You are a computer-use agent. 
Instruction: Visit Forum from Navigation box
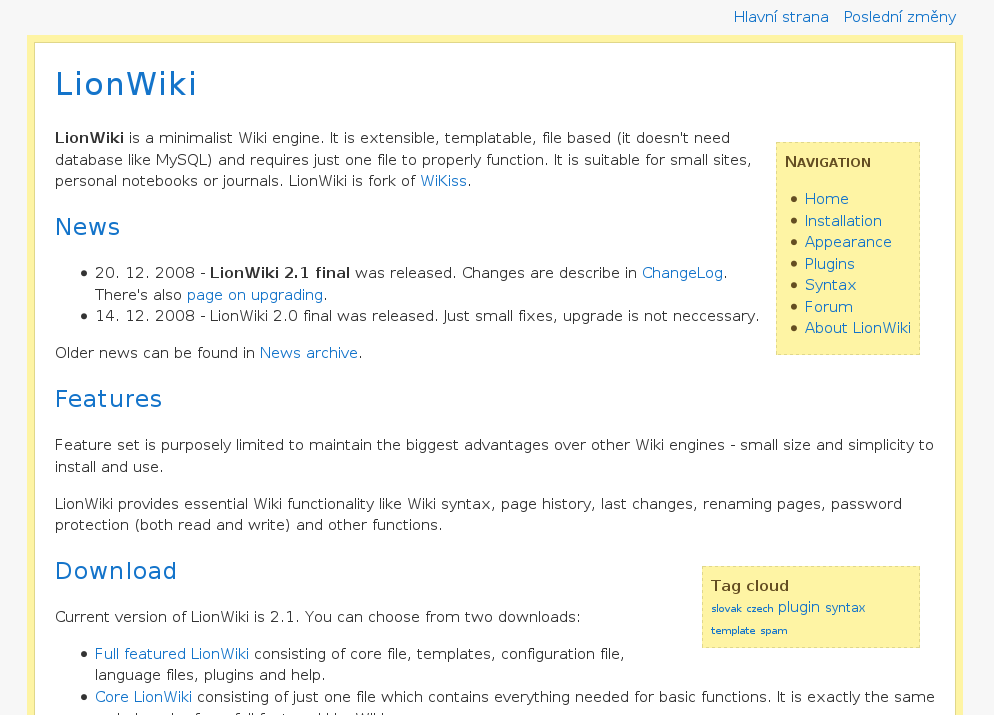click(828, 307)
